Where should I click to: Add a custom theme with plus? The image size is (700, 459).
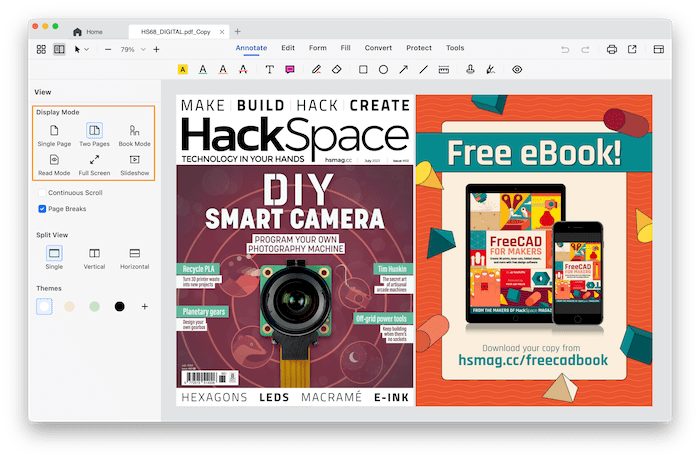click(144, 306)
